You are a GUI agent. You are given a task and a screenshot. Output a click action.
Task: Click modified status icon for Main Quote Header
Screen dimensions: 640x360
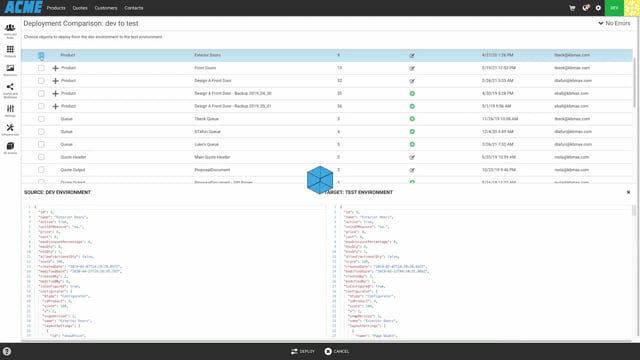pyautogui.click(x=412, y=157)
